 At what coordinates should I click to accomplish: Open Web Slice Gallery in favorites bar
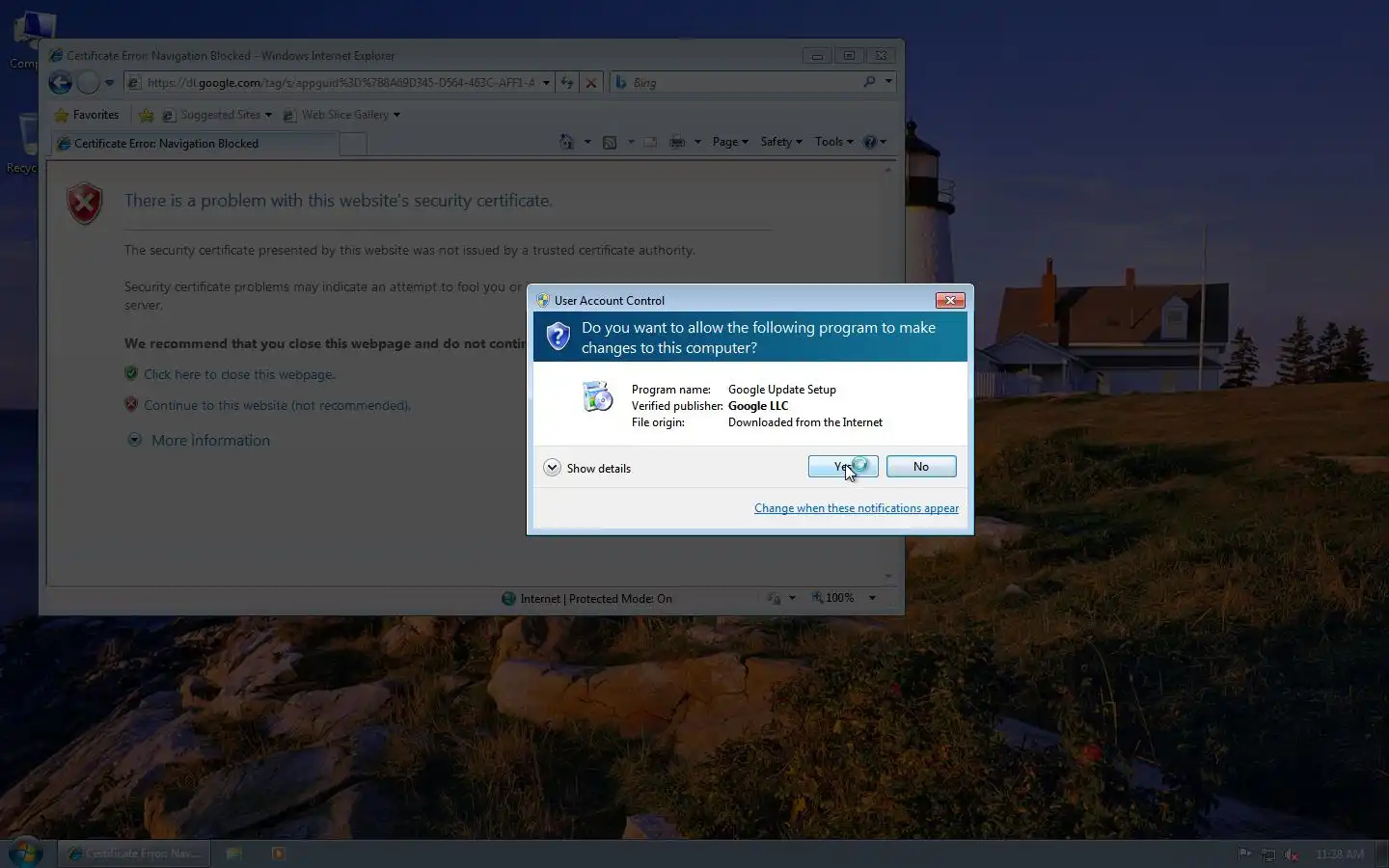[340, 115]
